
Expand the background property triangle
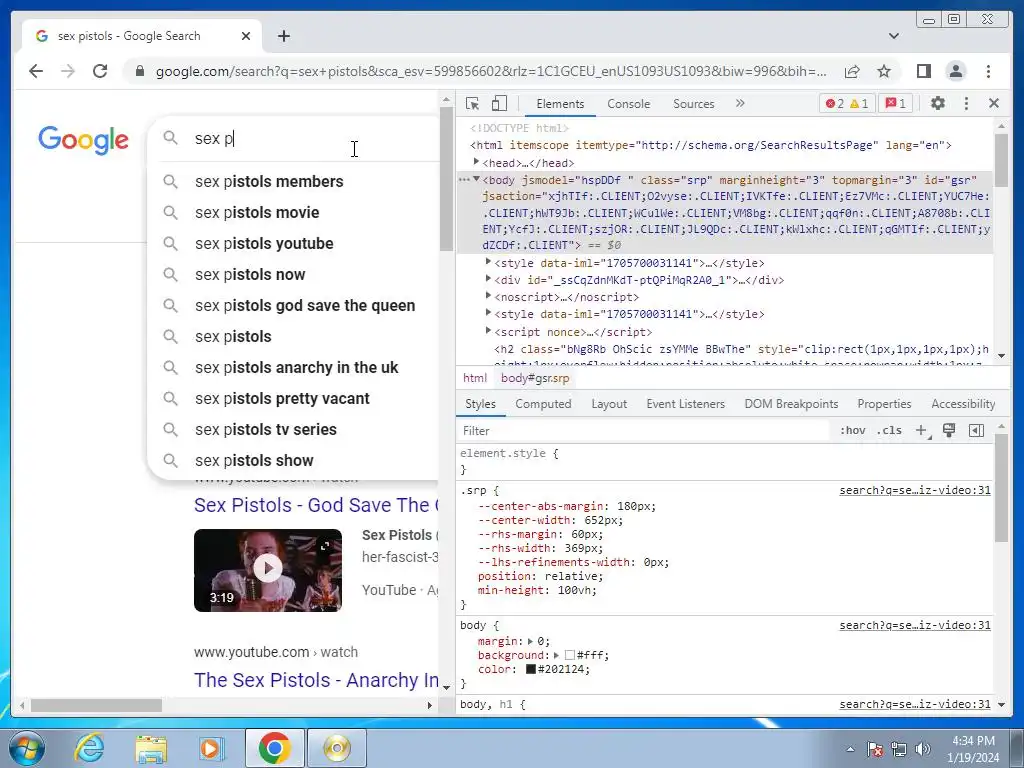[556, 655]
